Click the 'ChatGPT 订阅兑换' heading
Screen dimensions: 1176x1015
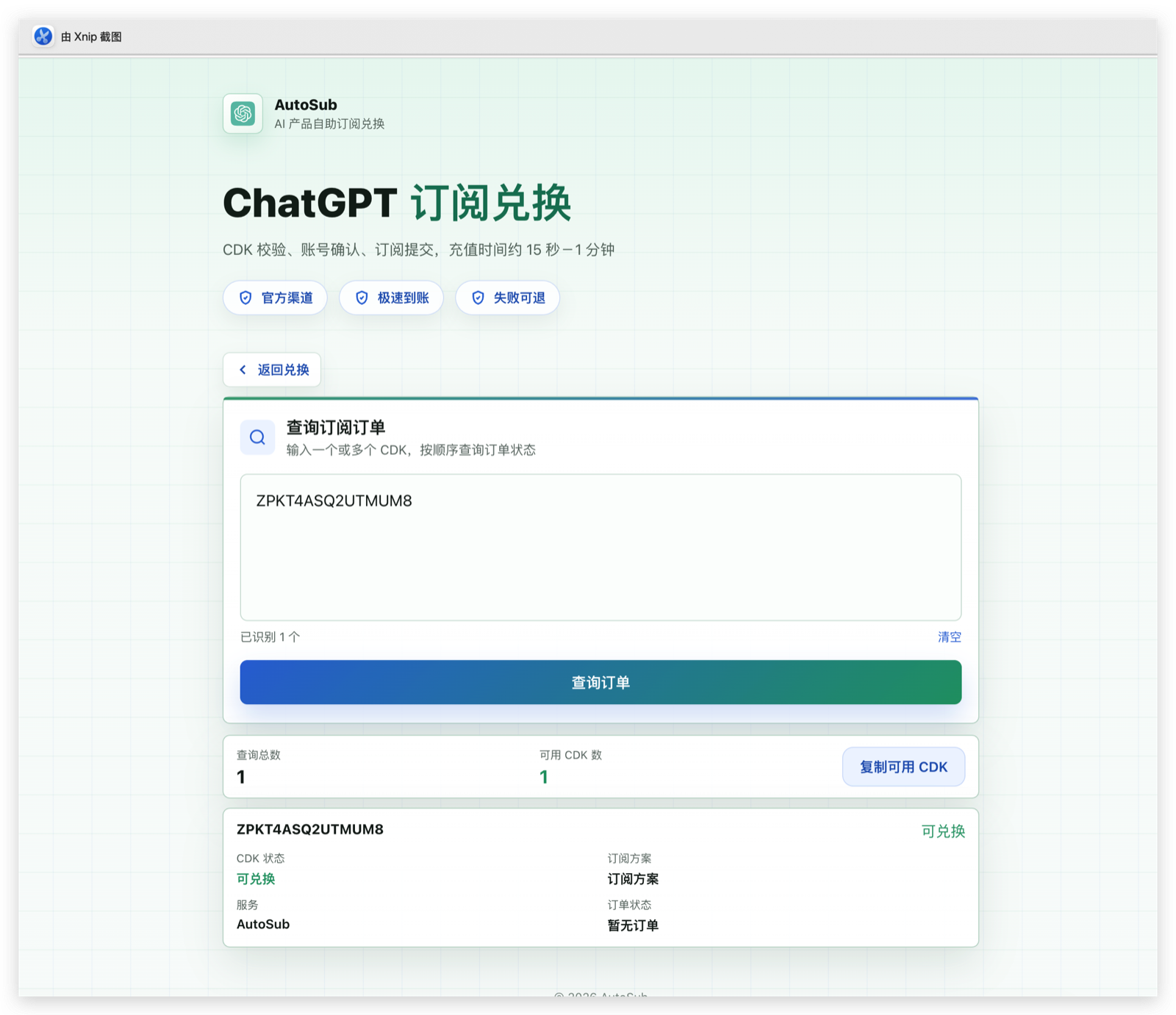click(x=397, y=203)
